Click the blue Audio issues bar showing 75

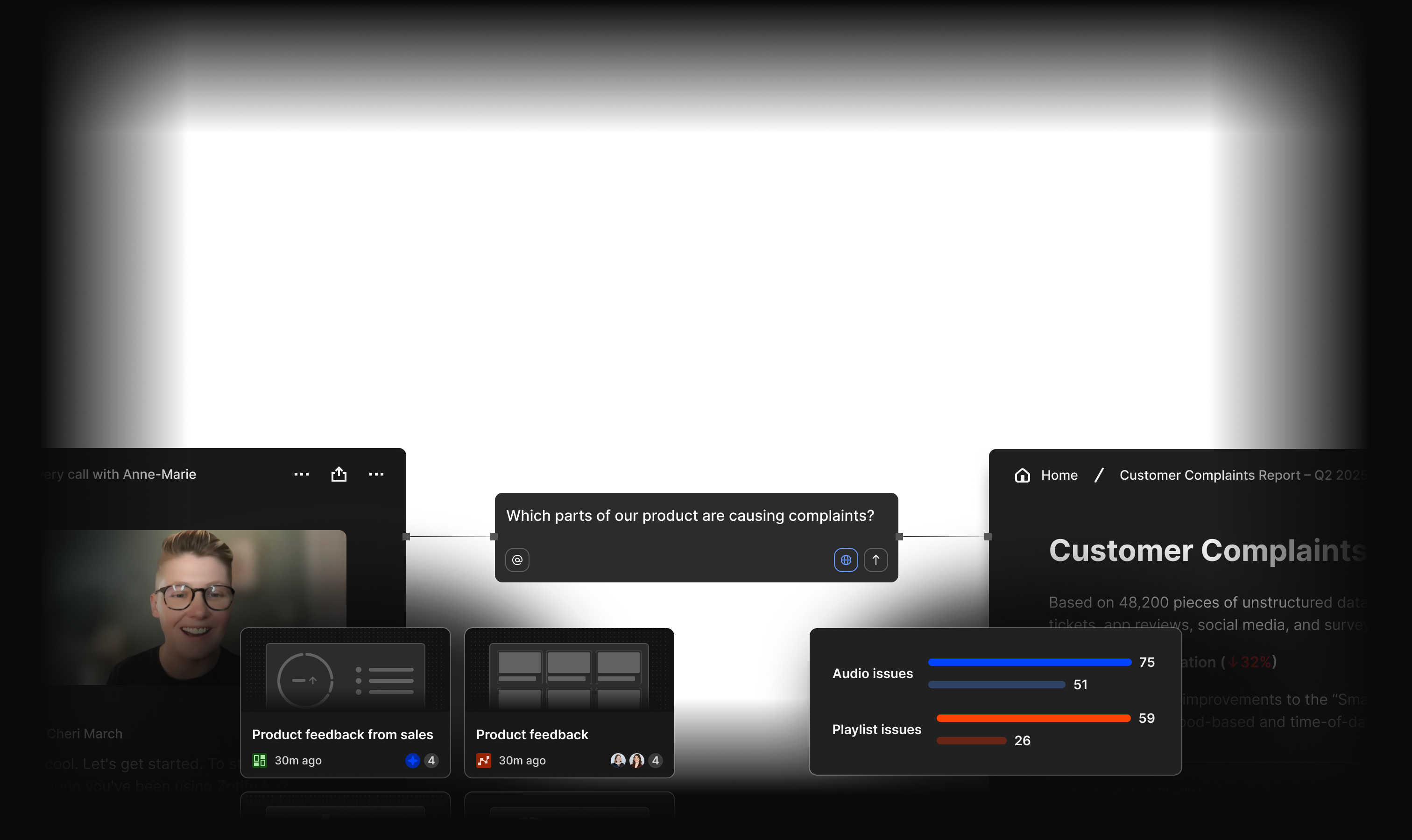click(1029, 662)
